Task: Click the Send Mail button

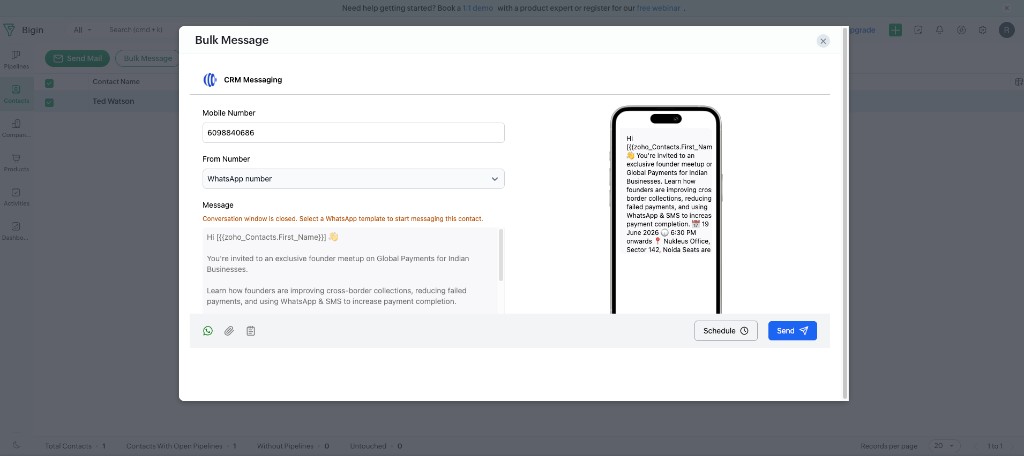Action: click(77, 58)
